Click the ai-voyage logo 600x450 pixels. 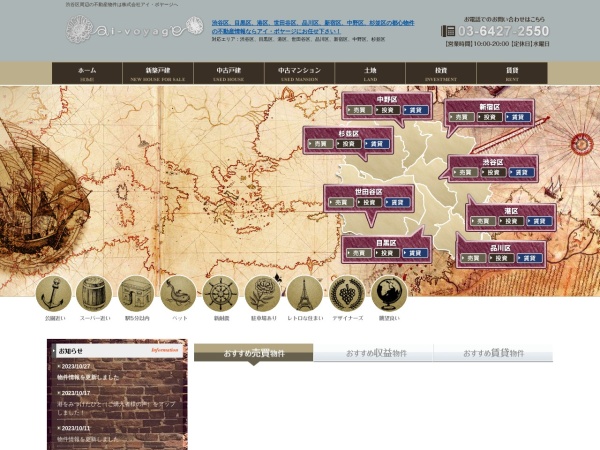pos(134,29)
